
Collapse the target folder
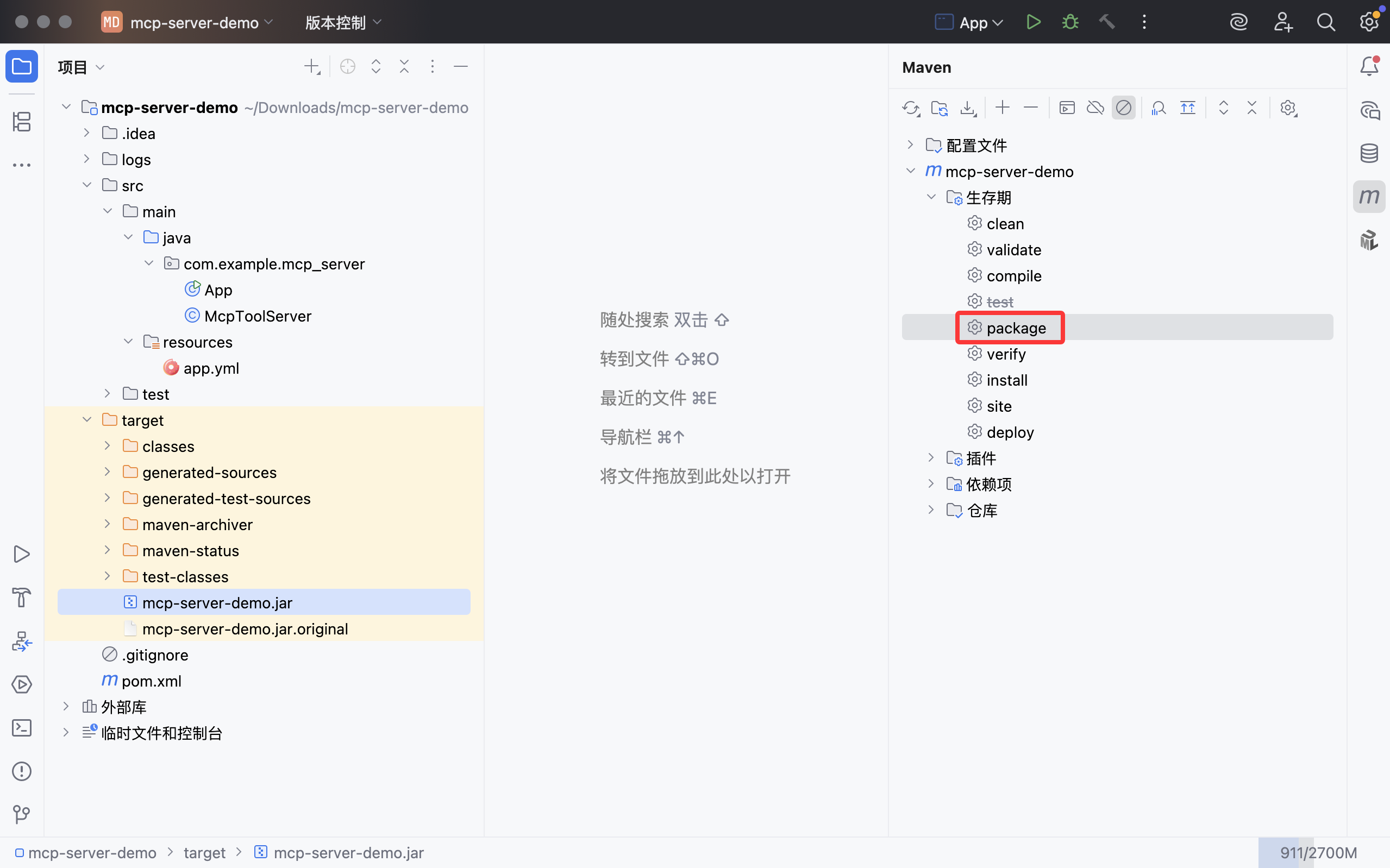[x=87, y=420]
